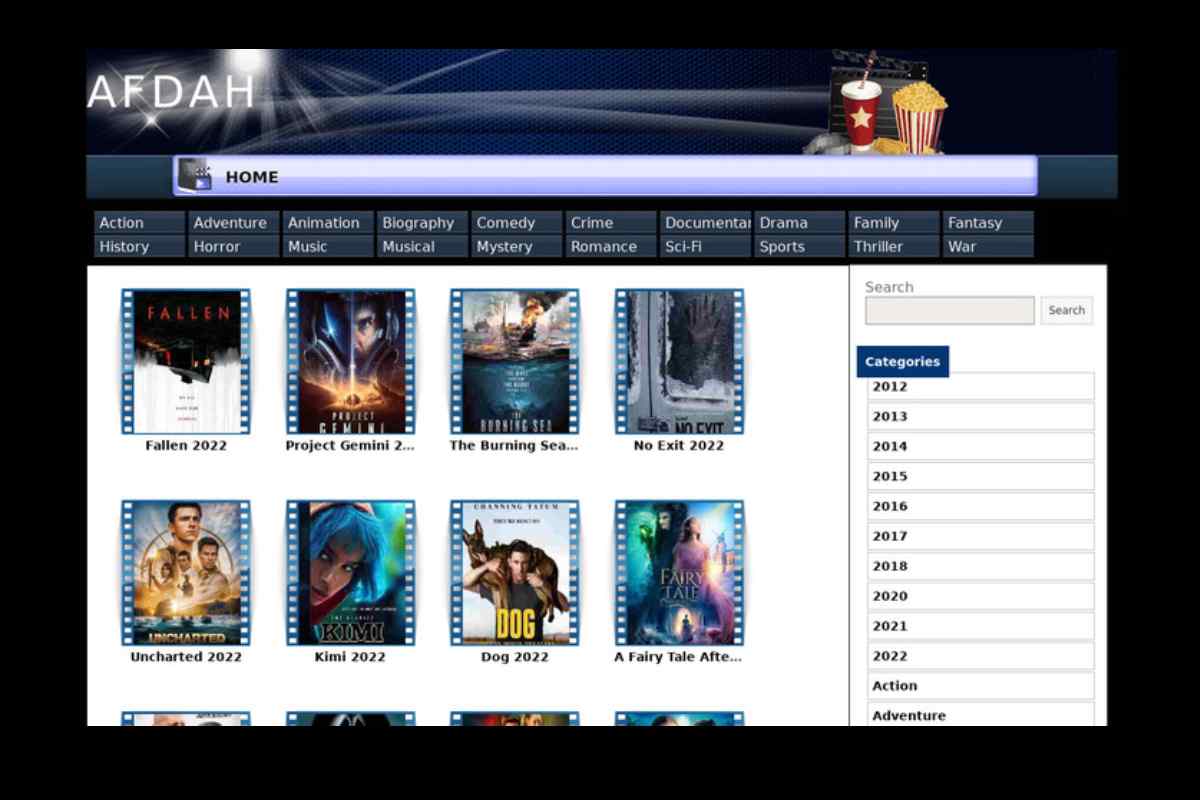Go to the History genre
The height and width of the screenshot is (800, 1200).
pos(140,247)
